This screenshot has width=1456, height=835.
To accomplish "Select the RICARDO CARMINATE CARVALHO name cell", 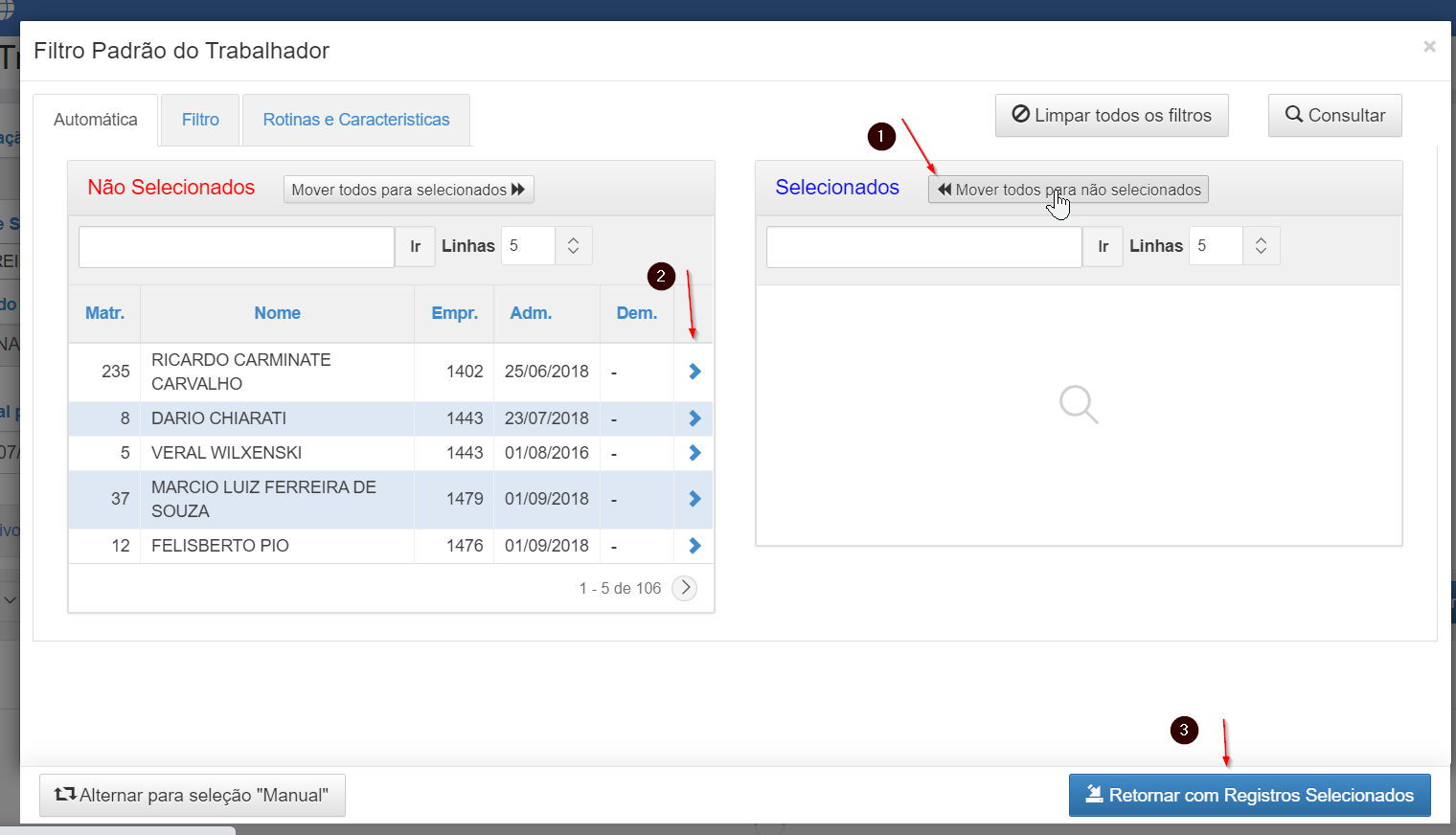I will [x=278, y=372].
